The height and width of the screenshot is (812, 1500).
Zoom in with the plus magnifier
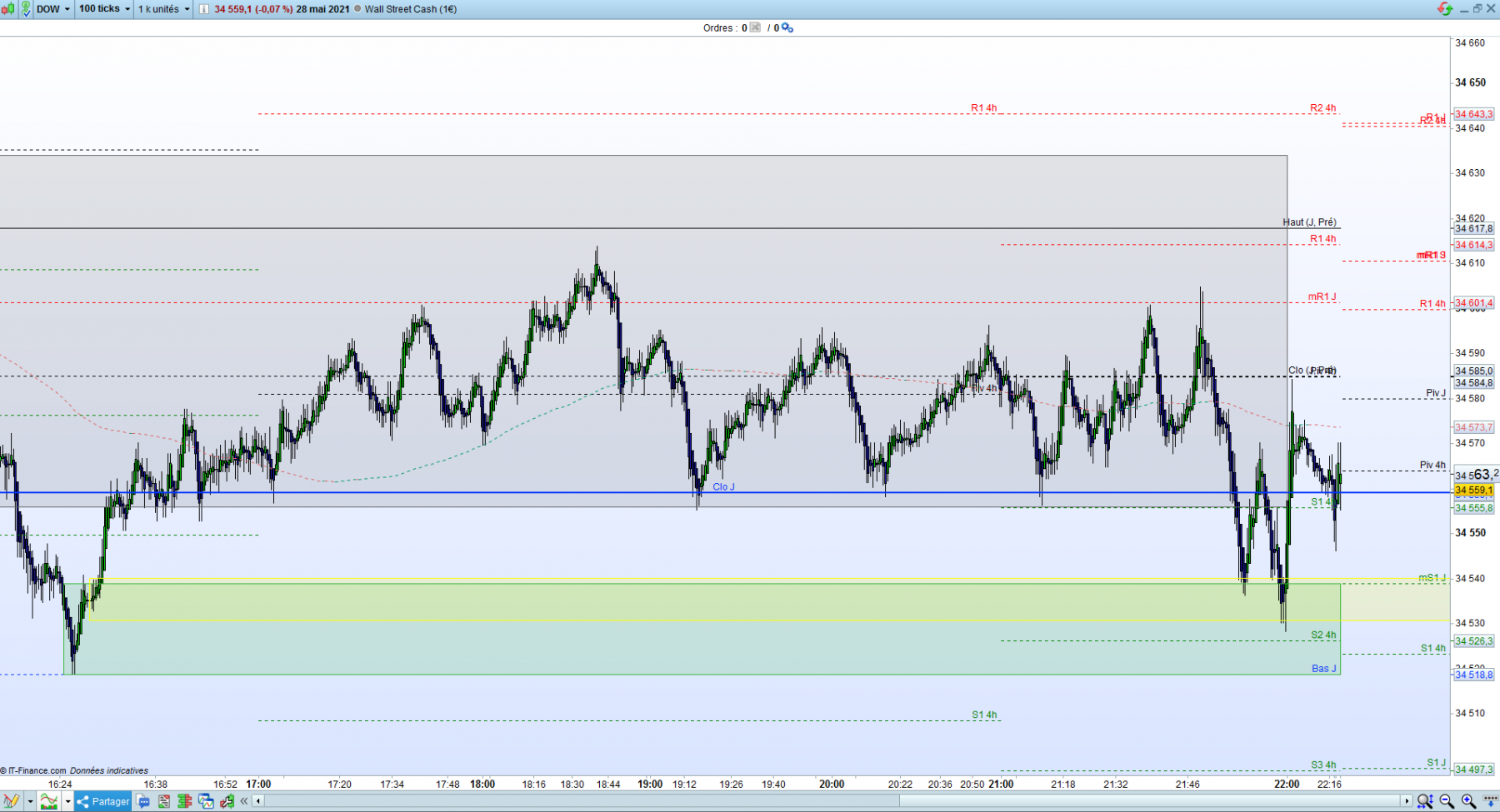[1468, 801]
